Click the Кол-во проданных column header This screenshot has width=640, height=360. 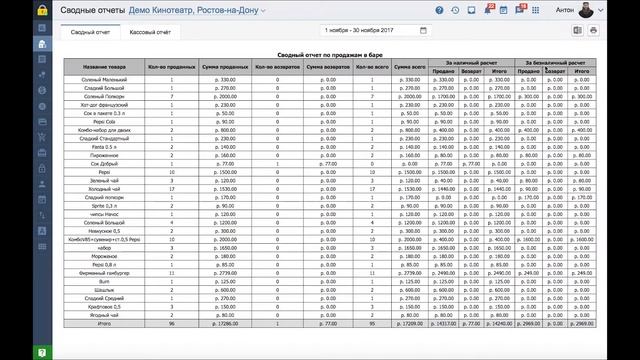[171, 67]
